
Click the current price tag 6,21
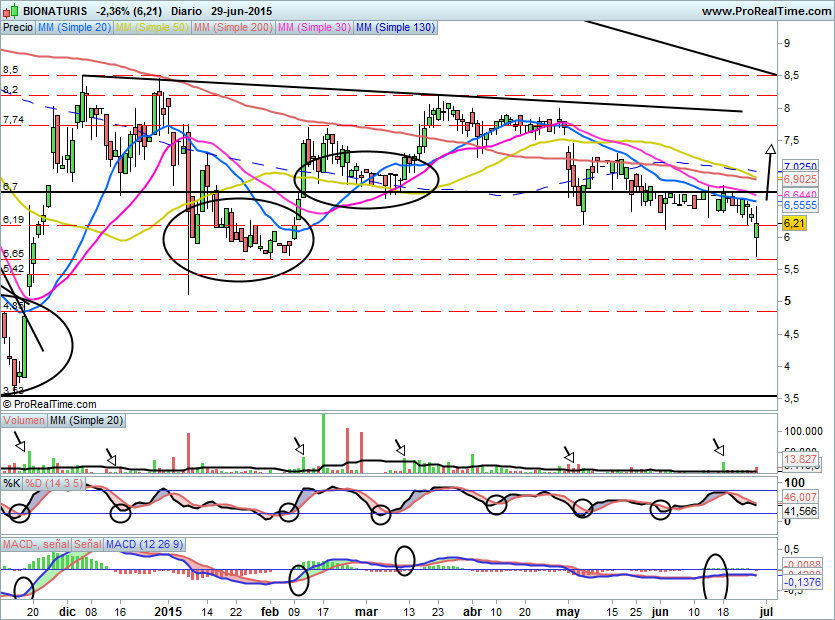click(795, 223)
